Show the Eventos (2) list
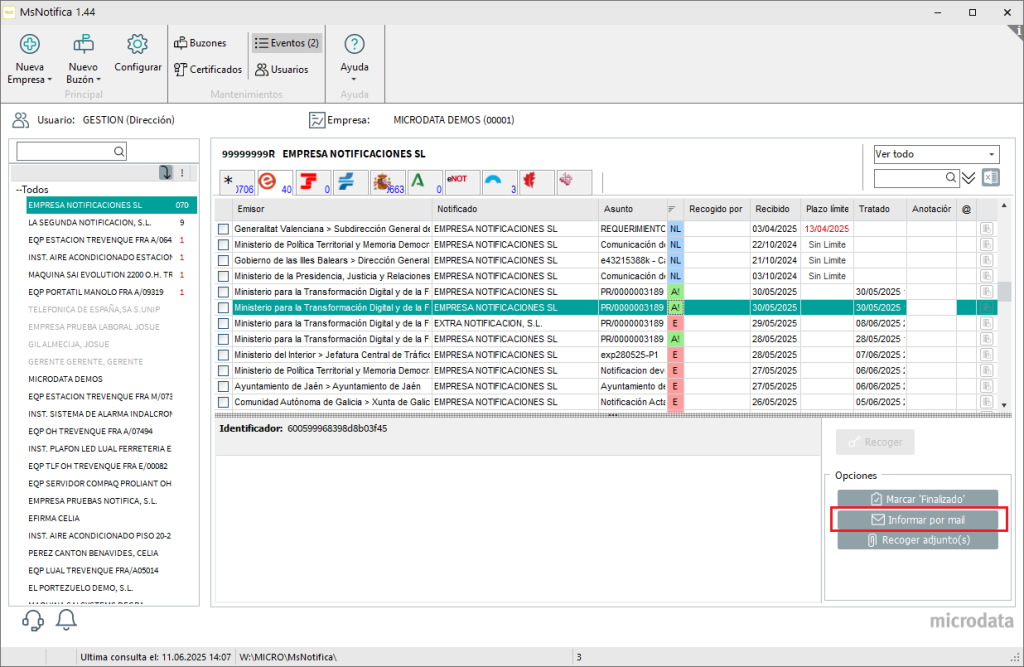 pos(287,43)
